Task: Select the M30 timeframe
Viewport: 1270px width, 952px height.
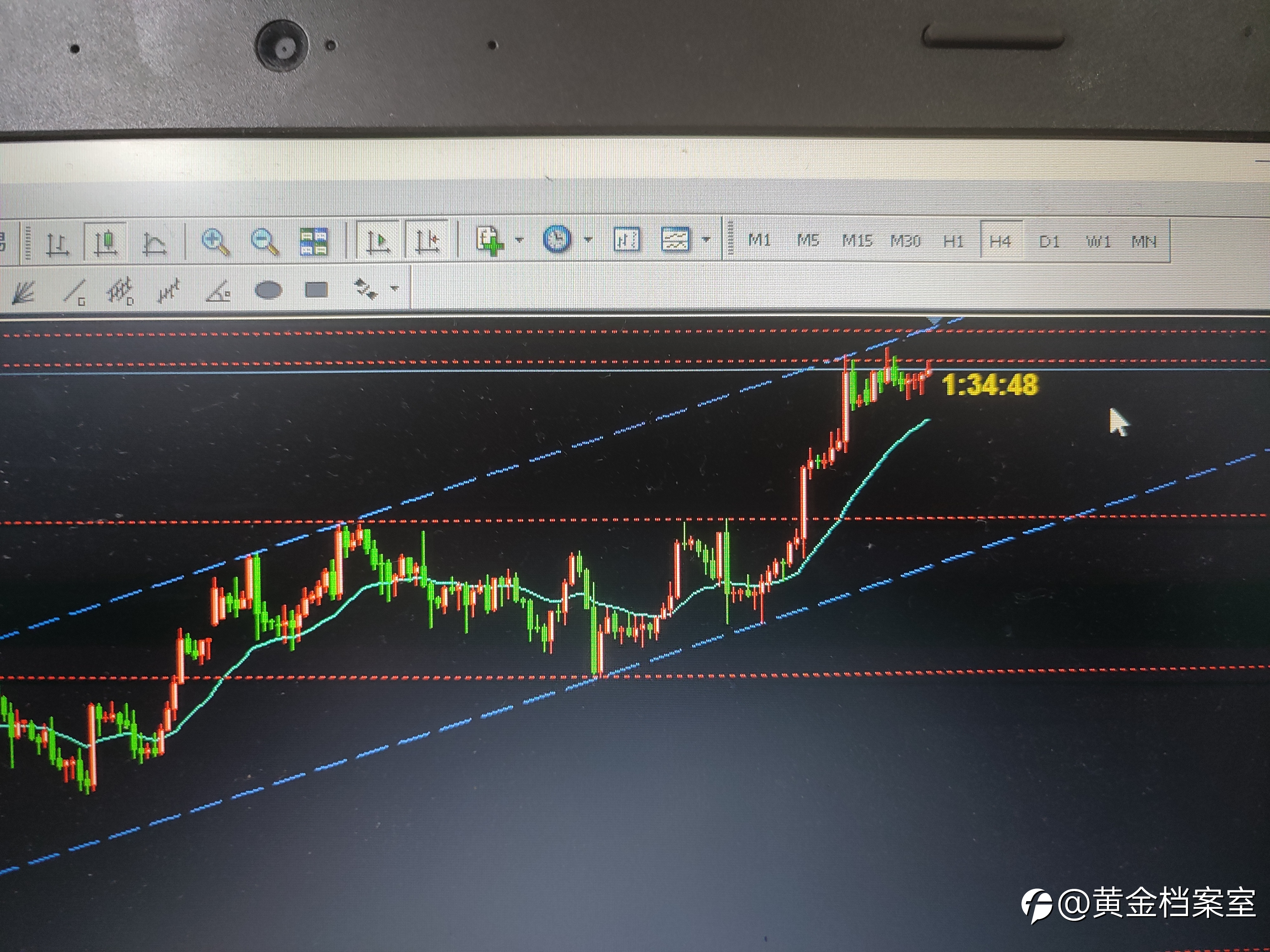Action: 906,241
